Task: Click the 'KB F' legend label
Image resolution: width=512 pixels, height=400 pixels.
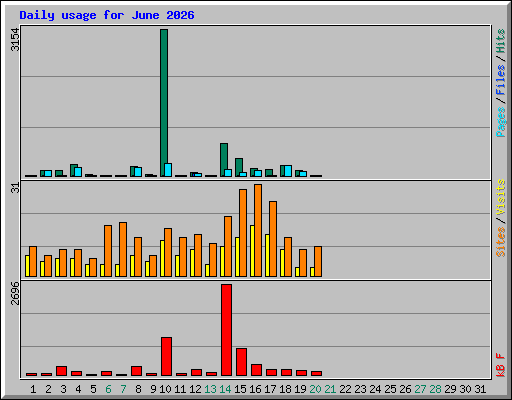Action: click(500, 365)
